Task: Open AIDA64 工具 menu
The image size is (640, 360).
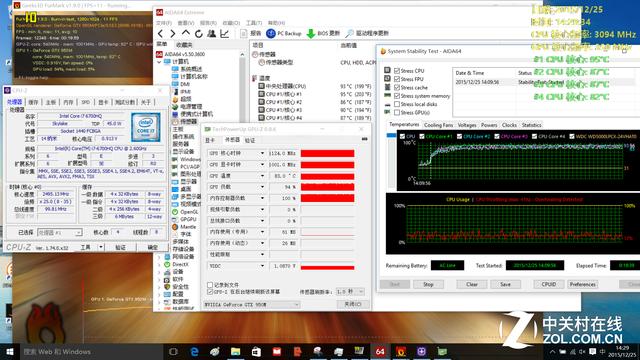Action: pos(254,23)
